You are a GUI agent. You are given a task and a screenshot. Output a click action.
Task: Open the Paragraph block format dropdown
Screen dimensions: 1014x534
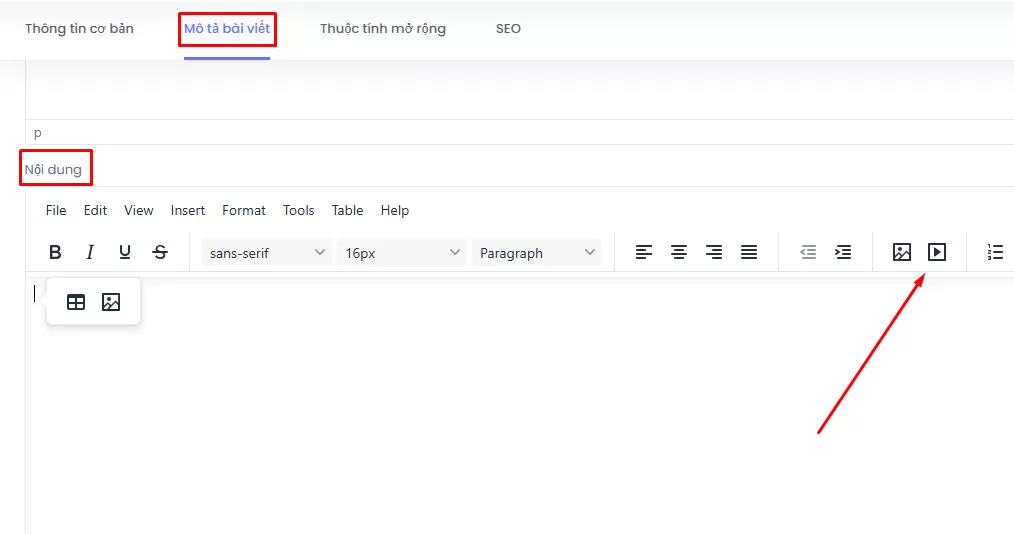click(x=537, y=253)
